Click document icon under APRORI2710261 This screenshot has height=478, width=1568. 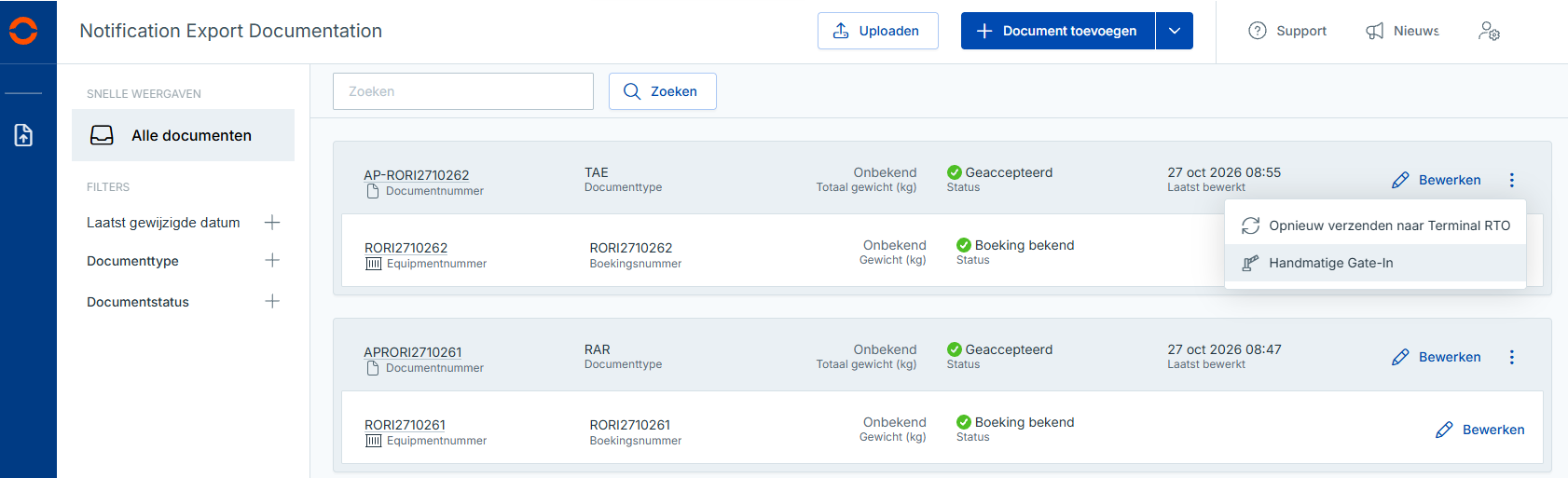(373, 368)
